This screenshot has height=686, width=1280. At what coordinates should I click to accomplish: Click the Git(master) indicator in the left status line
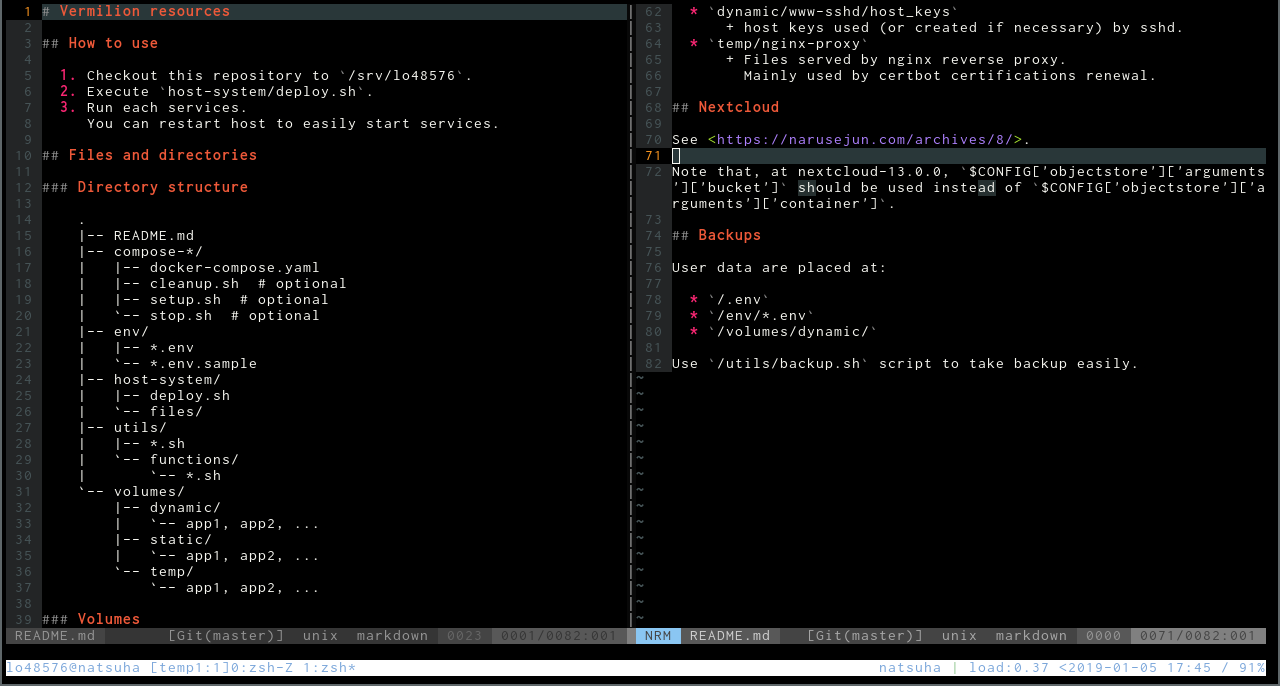[x=226, y=636]
